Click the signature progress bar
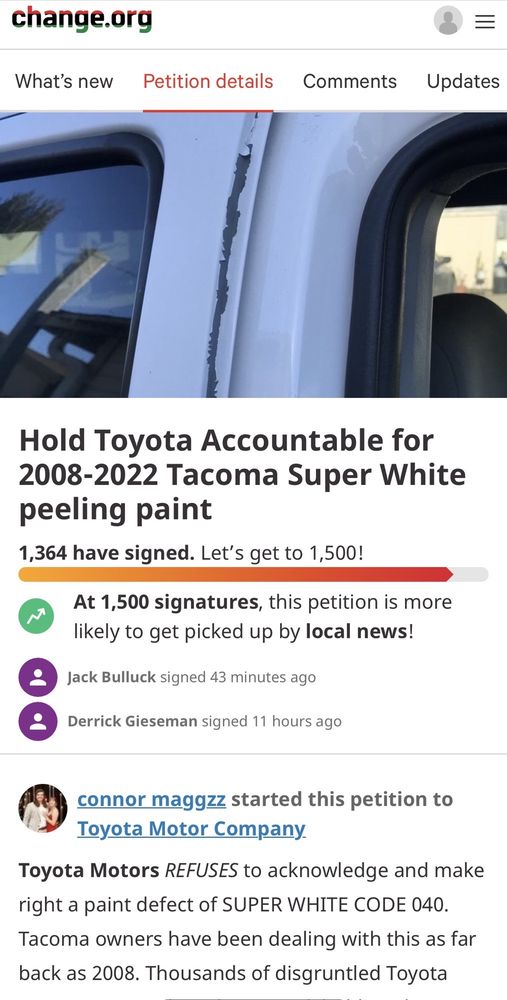 [253, 575]
